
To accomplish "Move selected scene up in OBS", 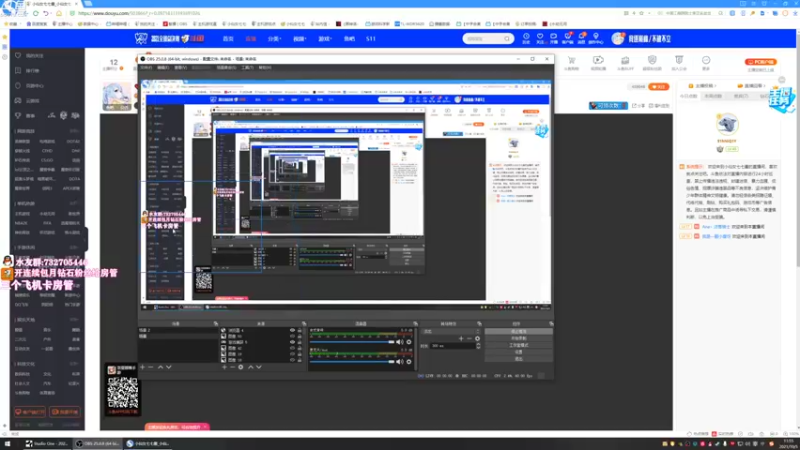I will pos(160,367).
